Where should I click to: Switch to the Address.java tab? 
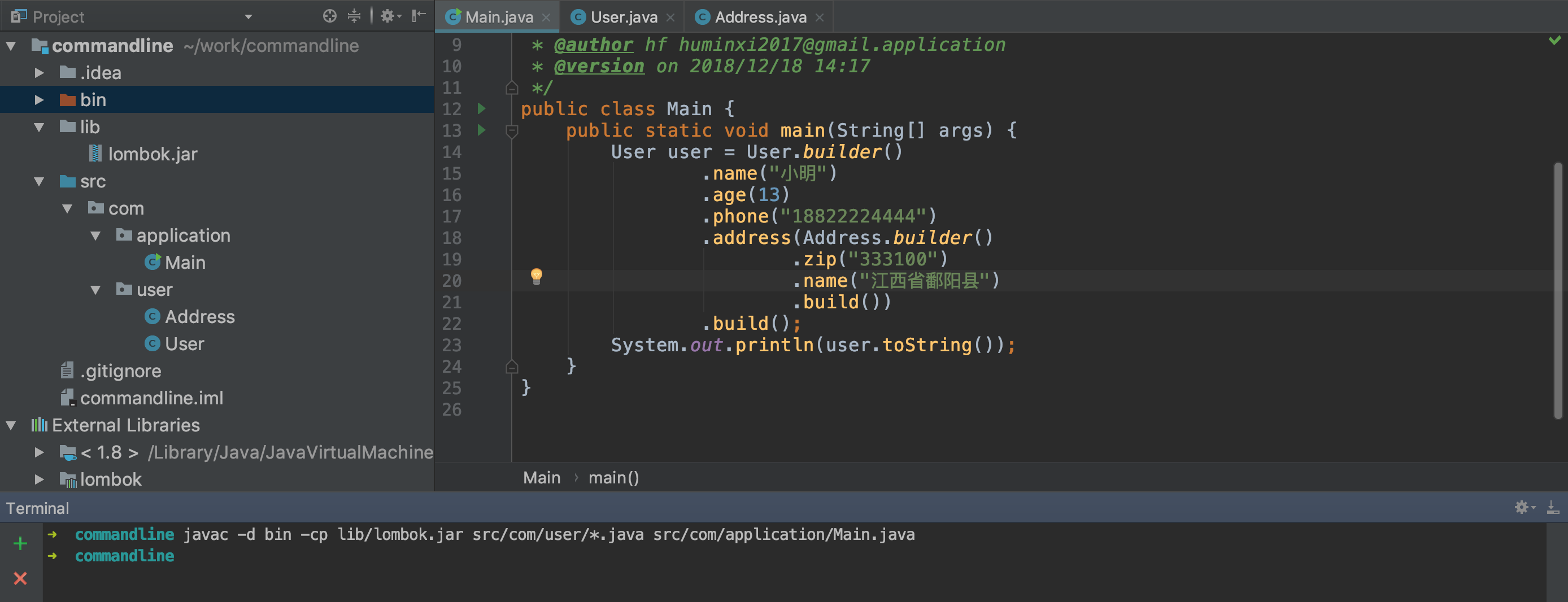pos(760,17)
